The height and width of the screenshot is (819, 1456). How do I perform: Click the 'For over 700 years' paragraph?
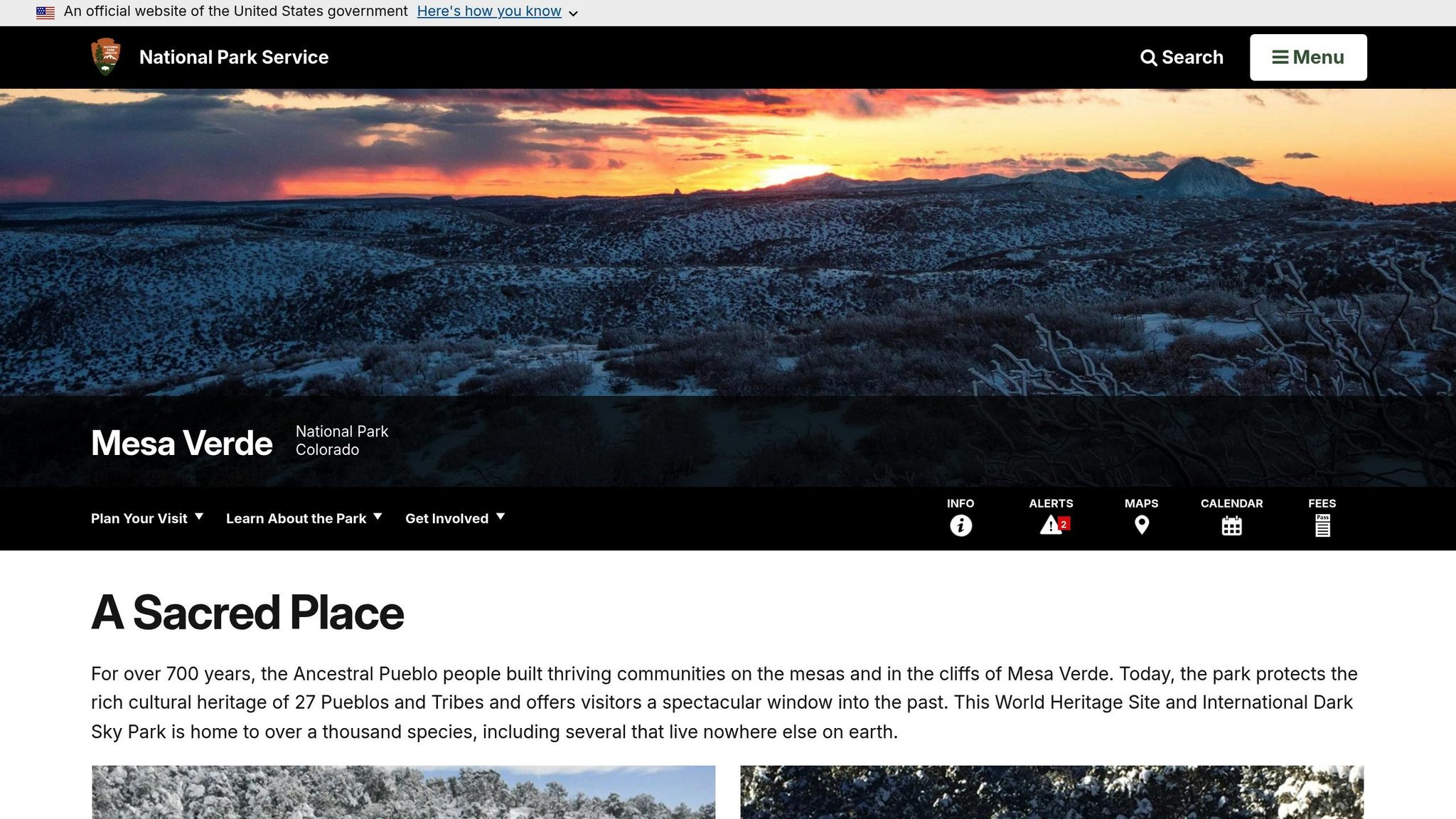(724, 702)
